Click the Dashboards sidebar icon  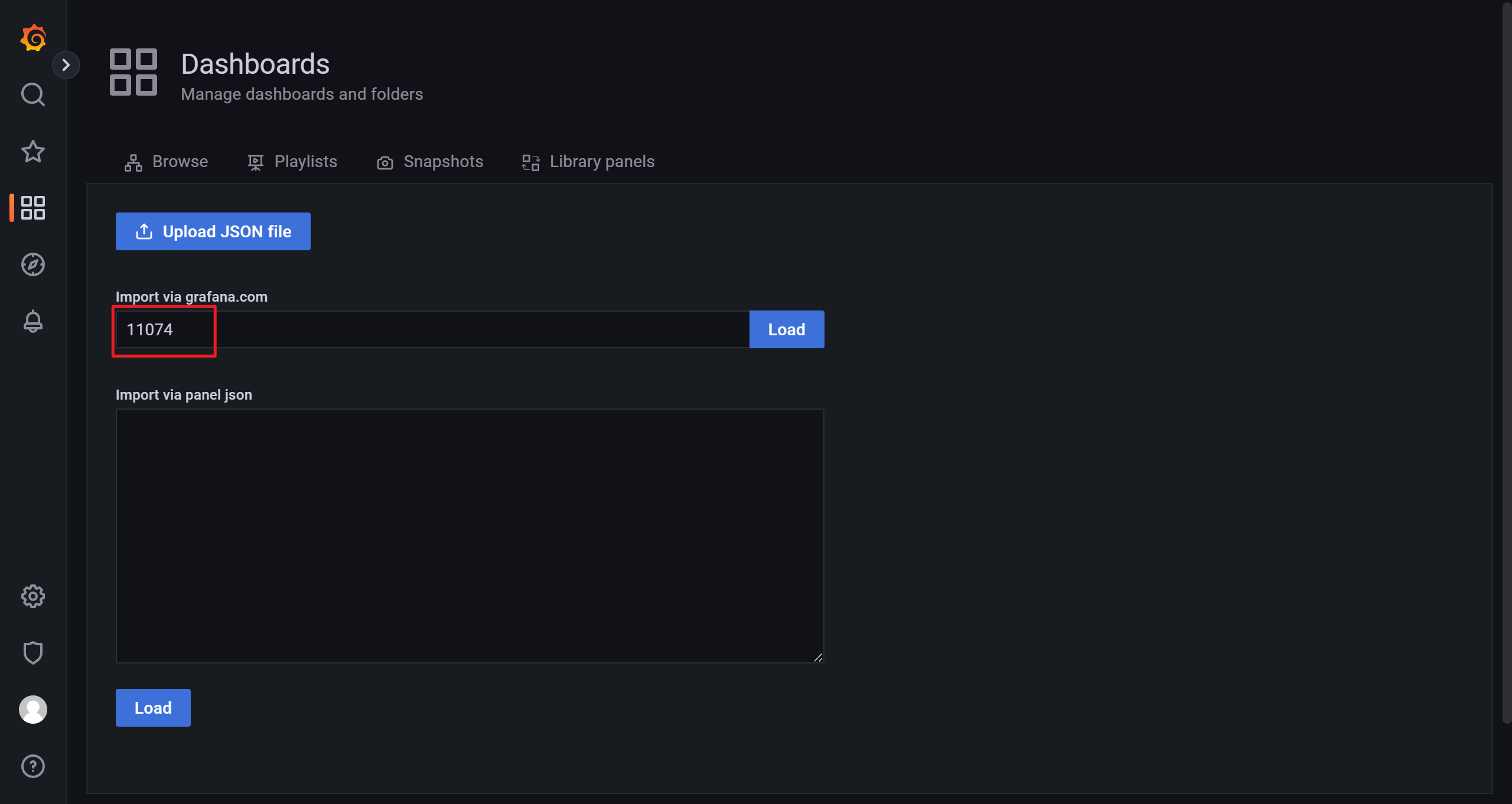click(x=33, y=208)
